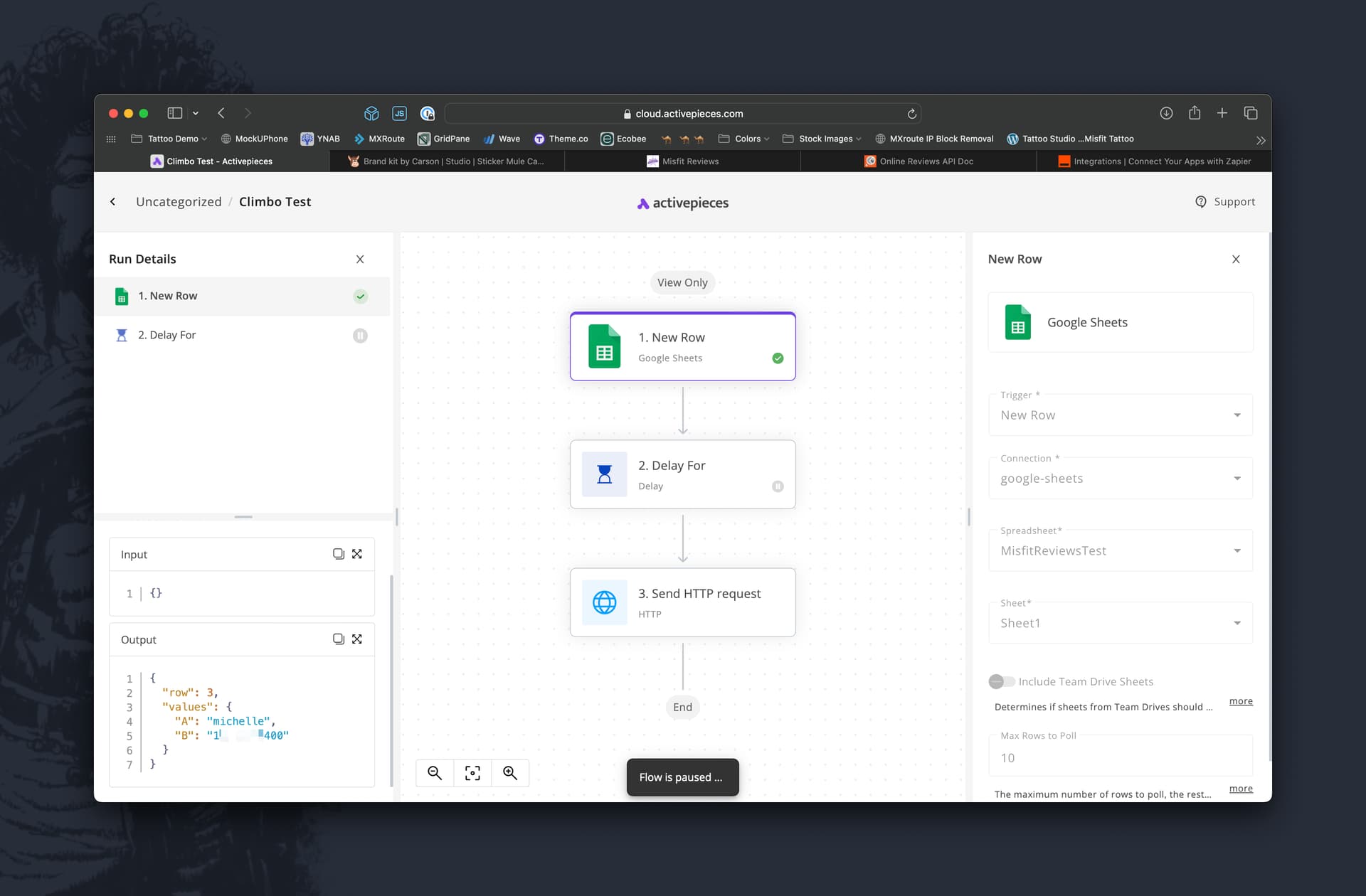Open the Connection google-sheets dropdown
The image size is (1366, 896).
[x=1120, y=479]
